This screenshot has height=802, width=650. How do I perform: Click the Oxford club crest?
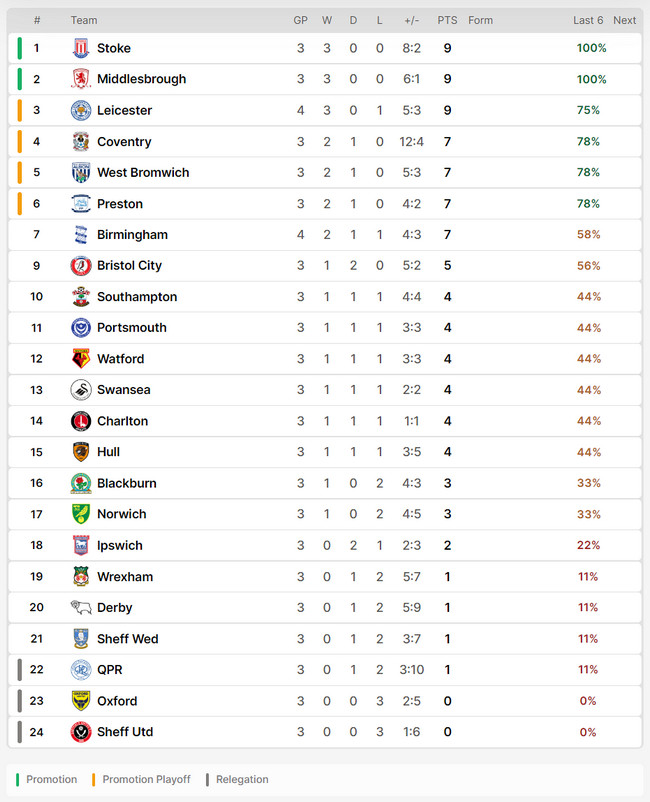click(81, 701)
